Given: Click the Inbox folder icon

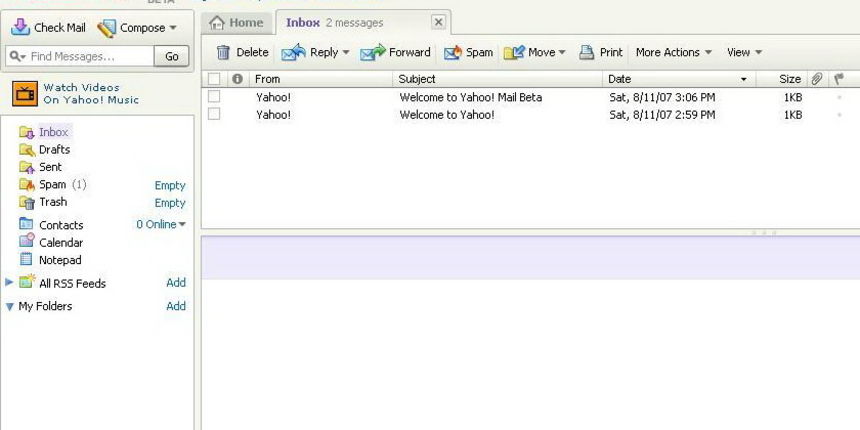Looking at the screenshot, I should [x=27, y=132].
